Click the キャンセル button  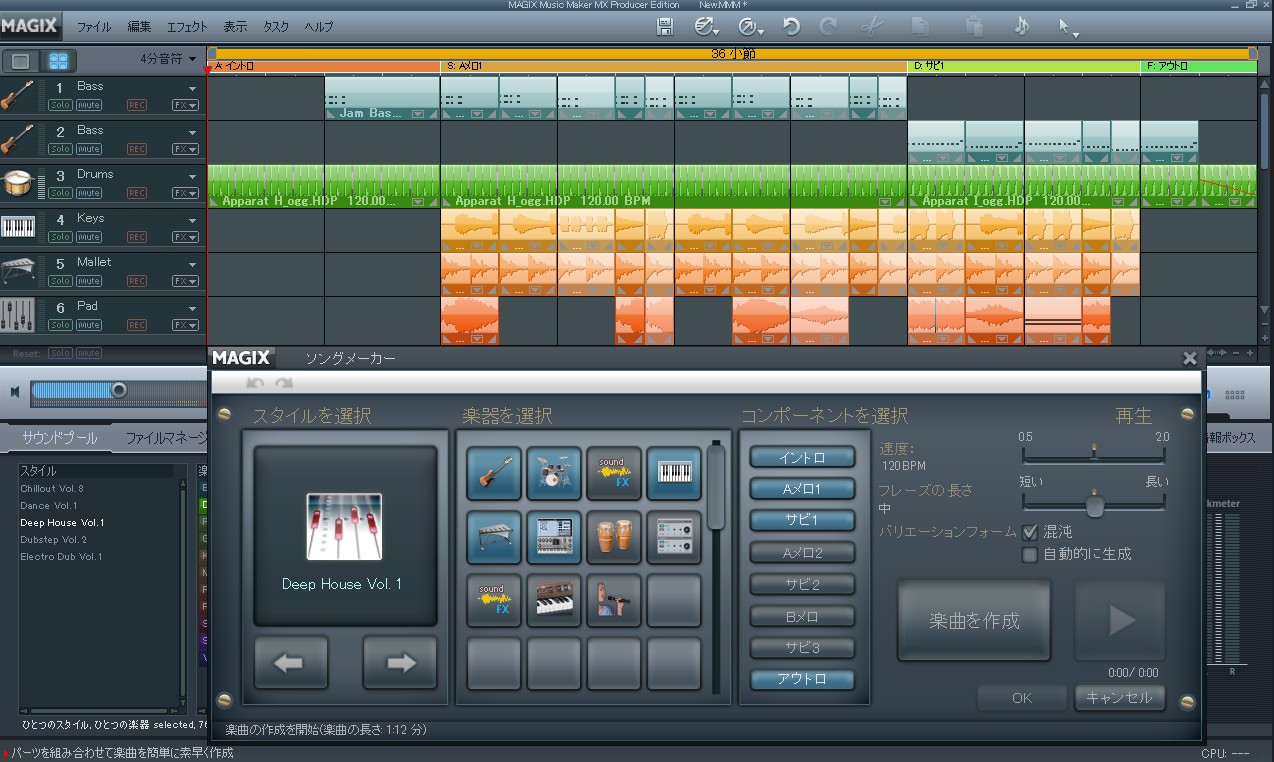point(1120,698)
